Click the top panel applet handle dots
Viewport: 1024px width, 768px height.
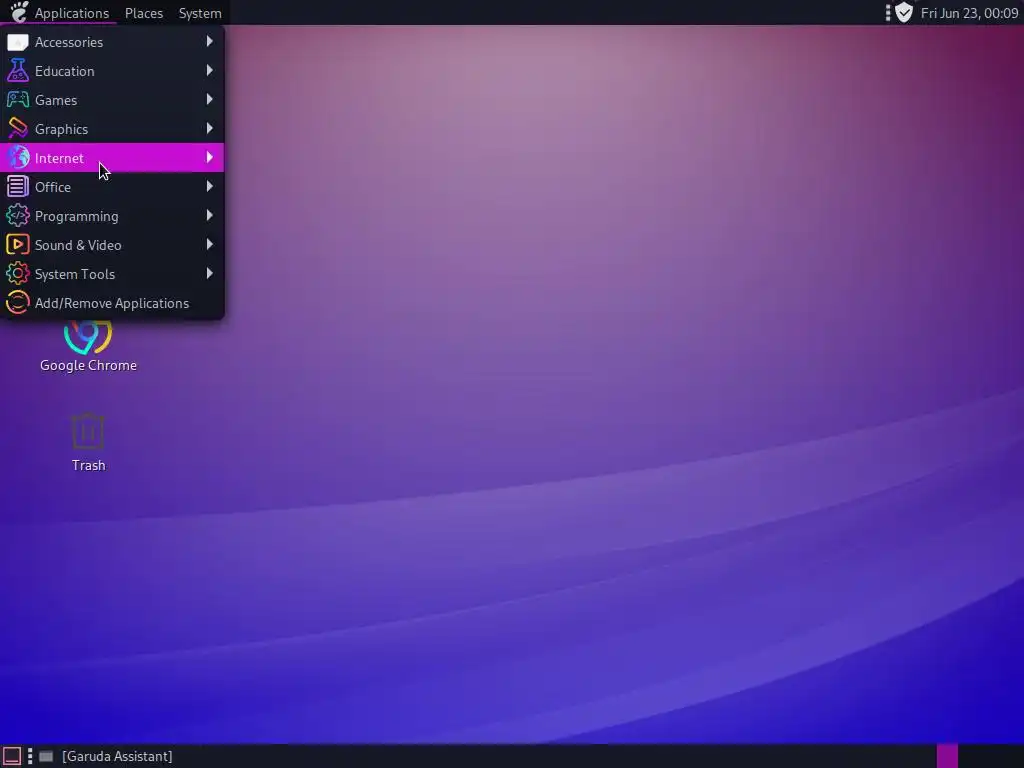[x=888, y=13]
